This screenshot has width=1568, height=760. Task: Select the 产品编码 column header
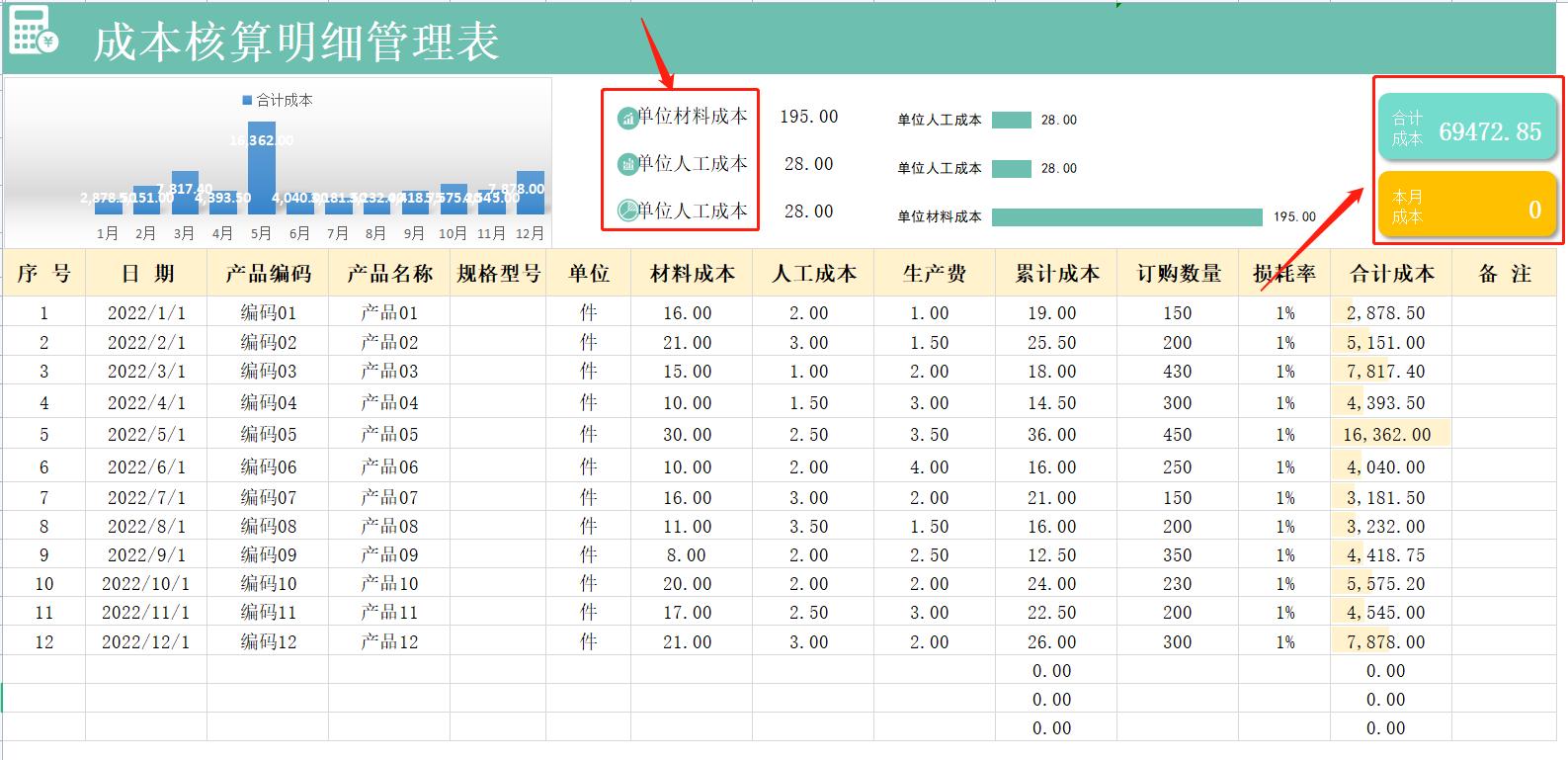(x=268, y=274)
